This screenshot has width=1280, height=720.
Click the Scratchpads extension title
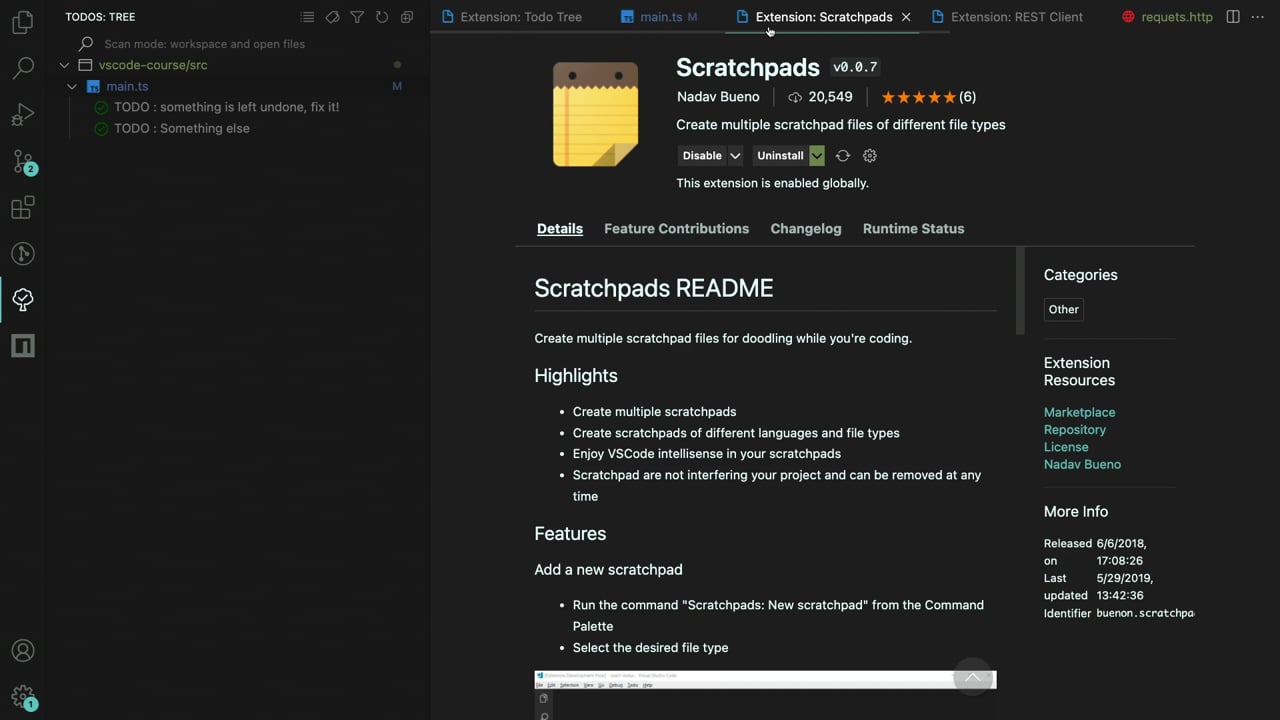click(748, 67)
